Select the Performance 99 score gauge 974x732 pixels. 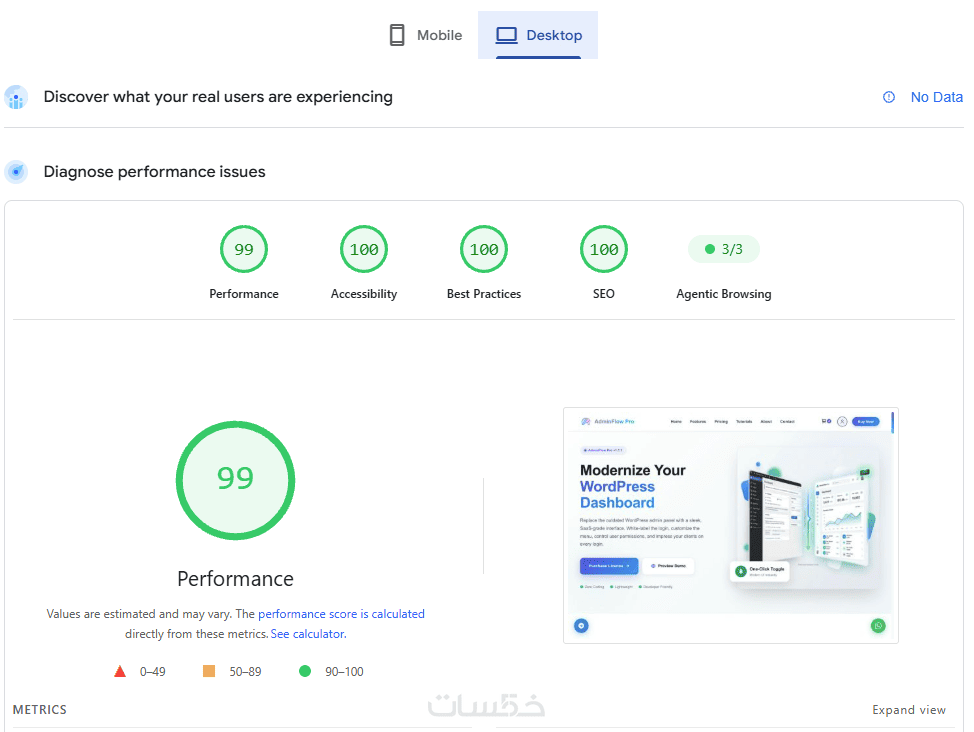pyautogui.click(x=244, y=249)
